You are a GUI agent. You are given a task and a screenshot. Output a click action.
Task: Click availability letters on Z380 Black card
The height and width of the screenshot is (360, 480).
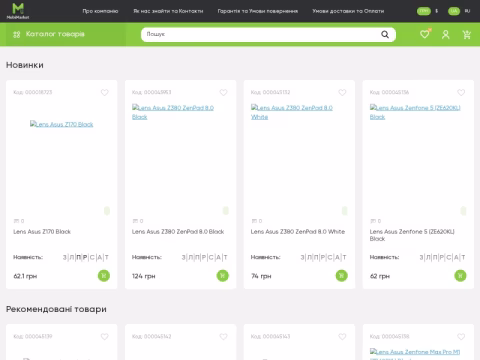point(205,257)
